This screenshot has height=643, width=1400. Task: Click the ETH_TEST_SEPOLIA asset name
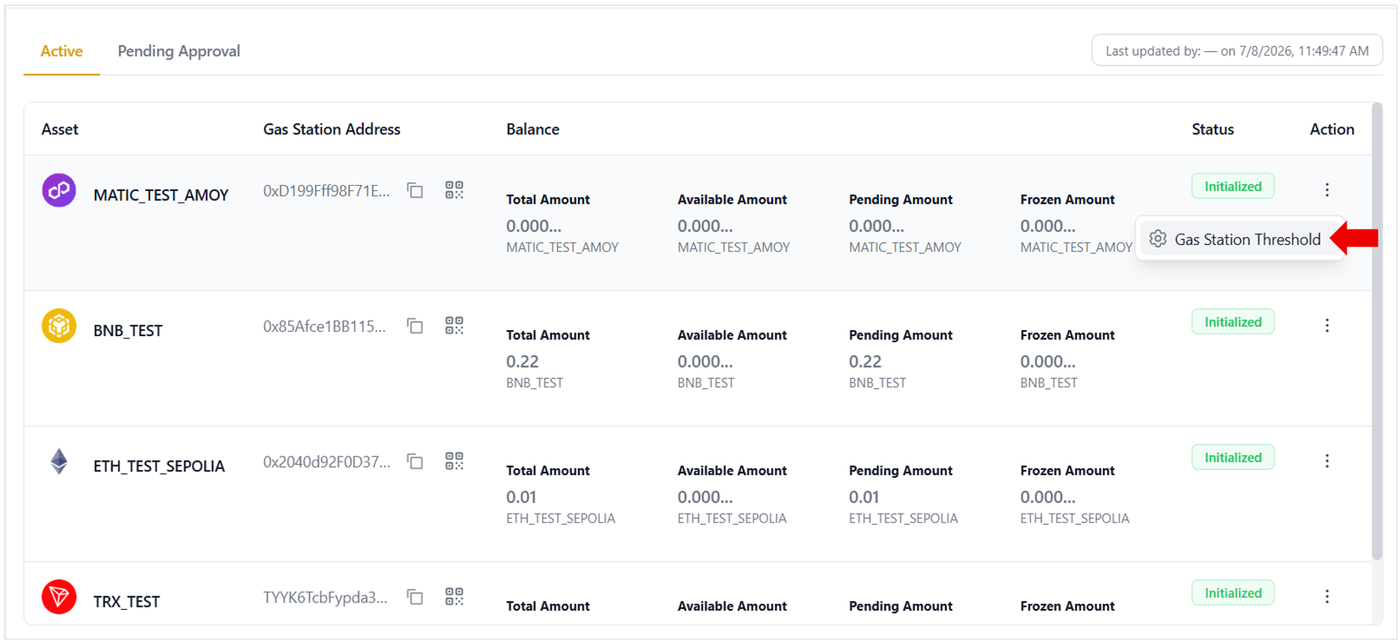(x=159, y=466)
